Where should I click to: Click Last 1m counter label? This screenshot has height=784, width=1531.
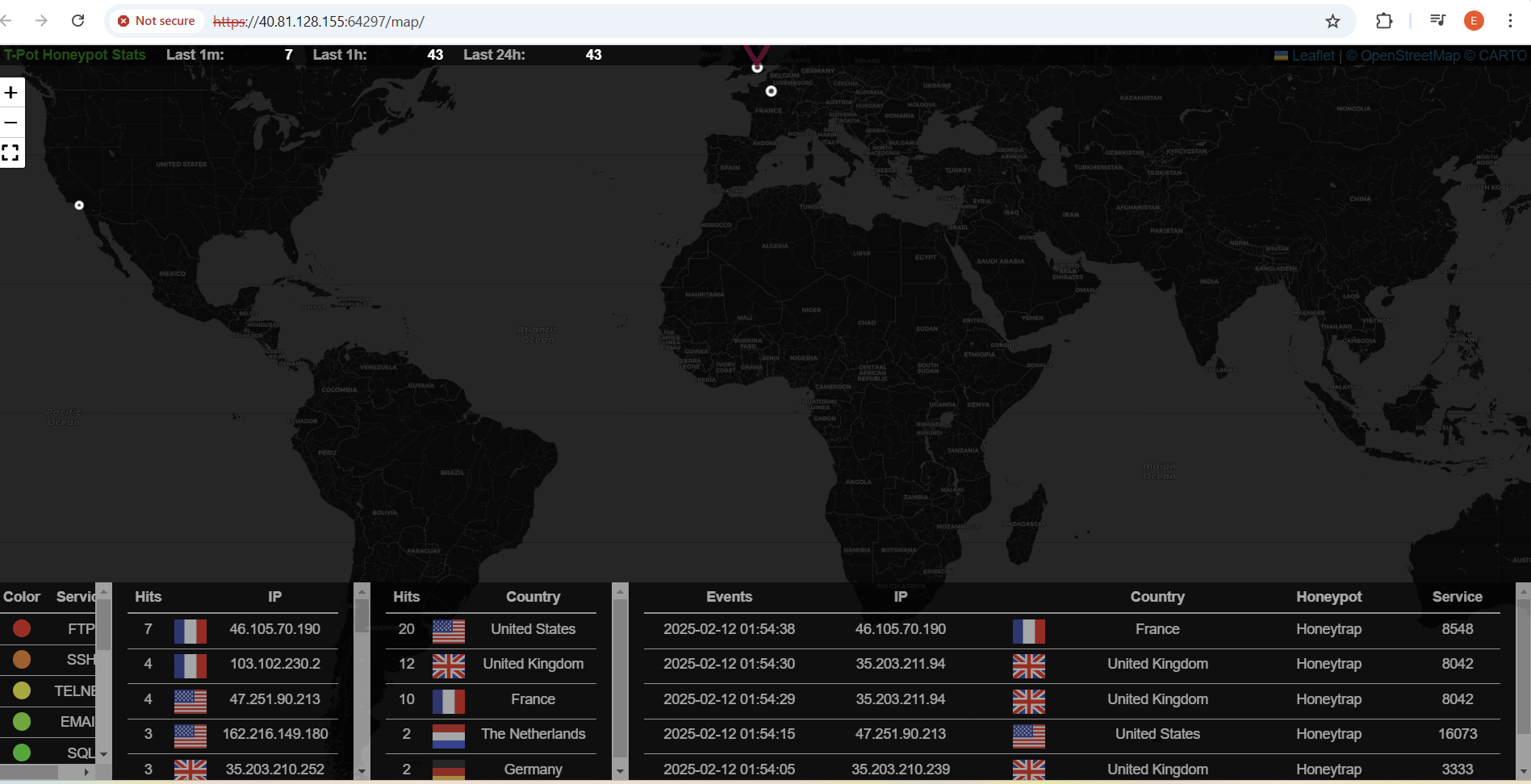[x=195, y=55]
